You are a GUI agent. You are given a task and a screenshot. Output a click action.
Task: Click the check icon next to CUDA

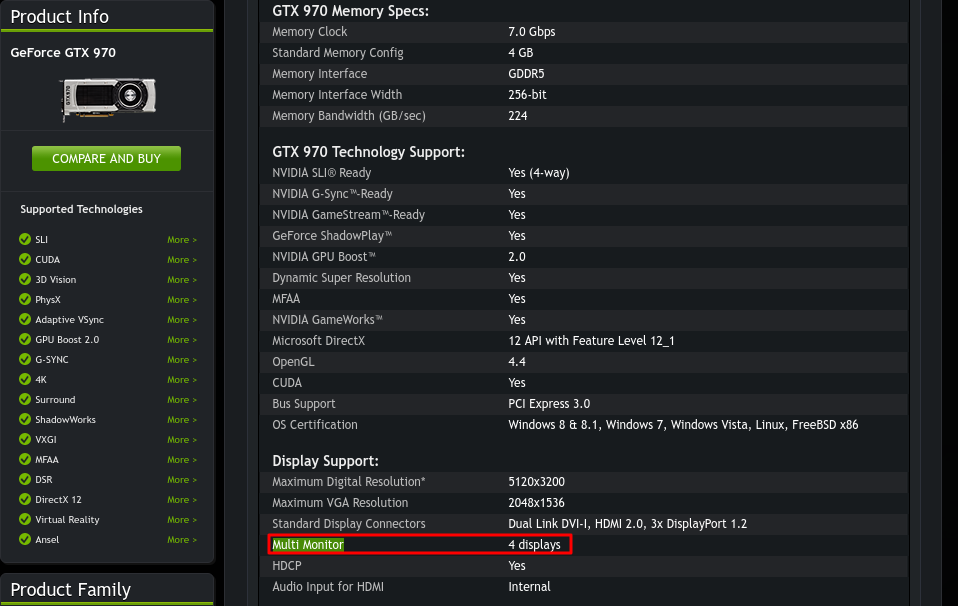(25, 259)
